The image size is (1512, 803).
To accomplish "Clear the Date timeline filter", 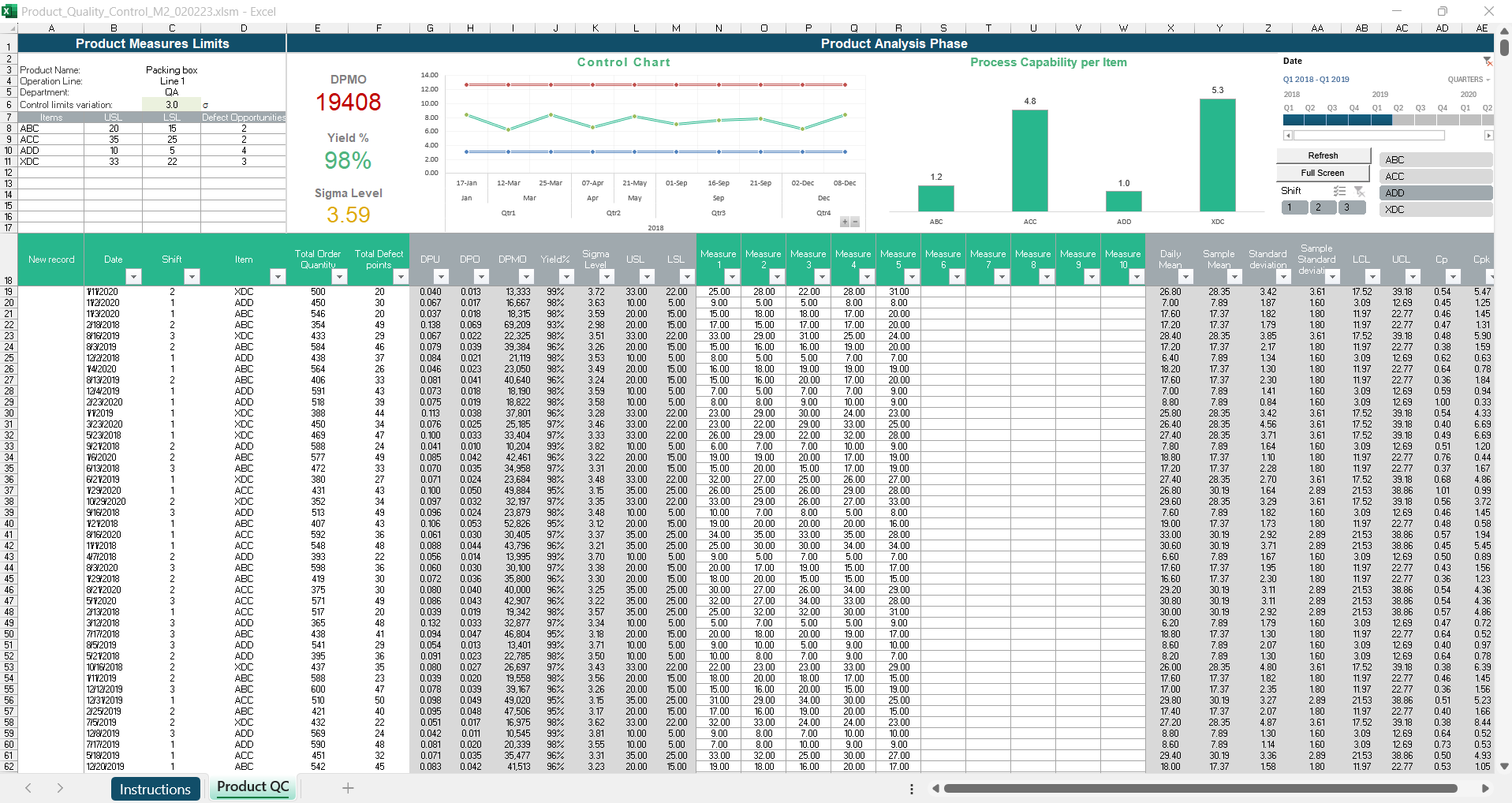I will click(1487, 62).
